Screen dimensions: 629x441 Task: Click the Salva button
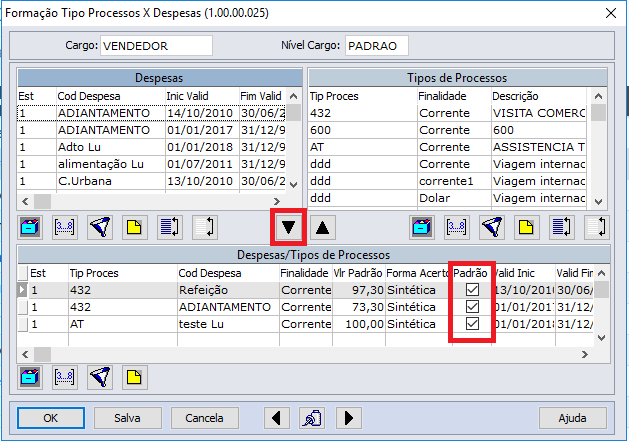[128, 418]
